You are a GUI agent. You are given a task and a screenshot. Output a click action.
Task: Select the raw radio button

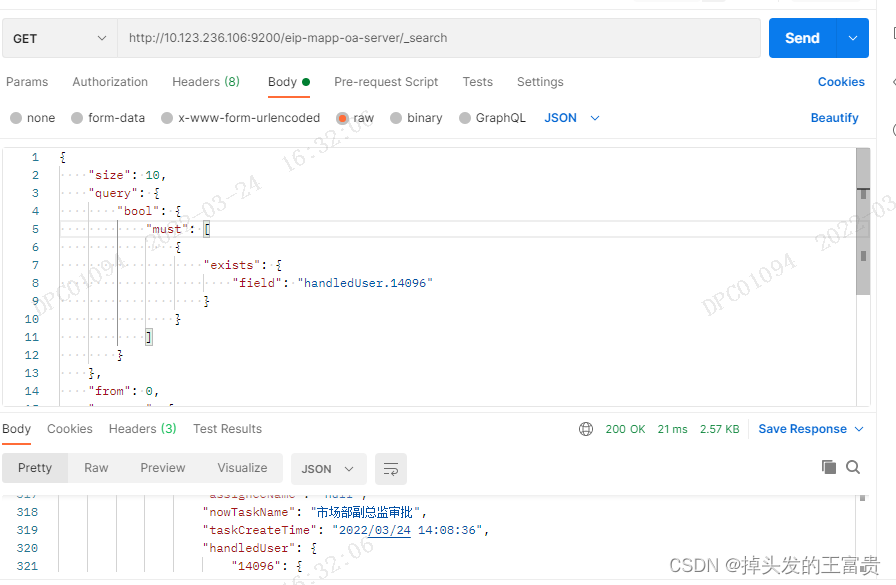click(x=342, y=118)
